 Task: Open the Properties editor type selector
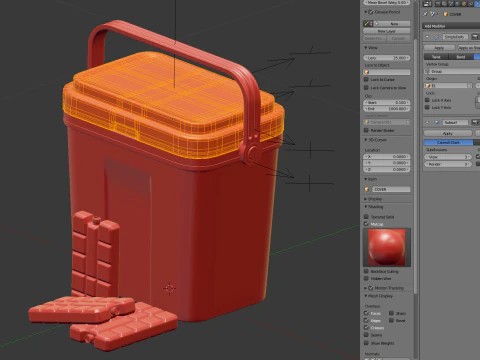pos(427,4)
